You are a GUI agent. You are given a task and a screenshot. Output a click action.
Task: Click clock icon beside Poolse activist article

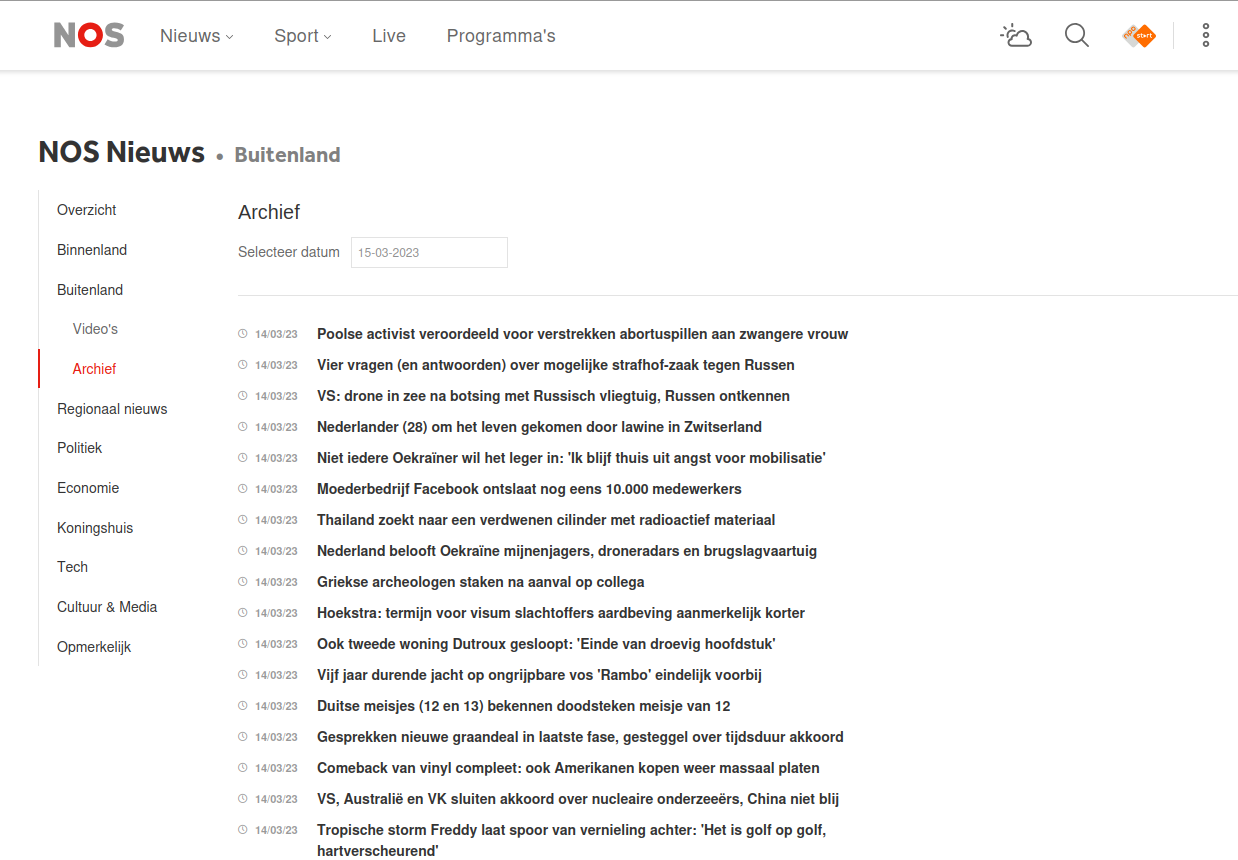242,334
